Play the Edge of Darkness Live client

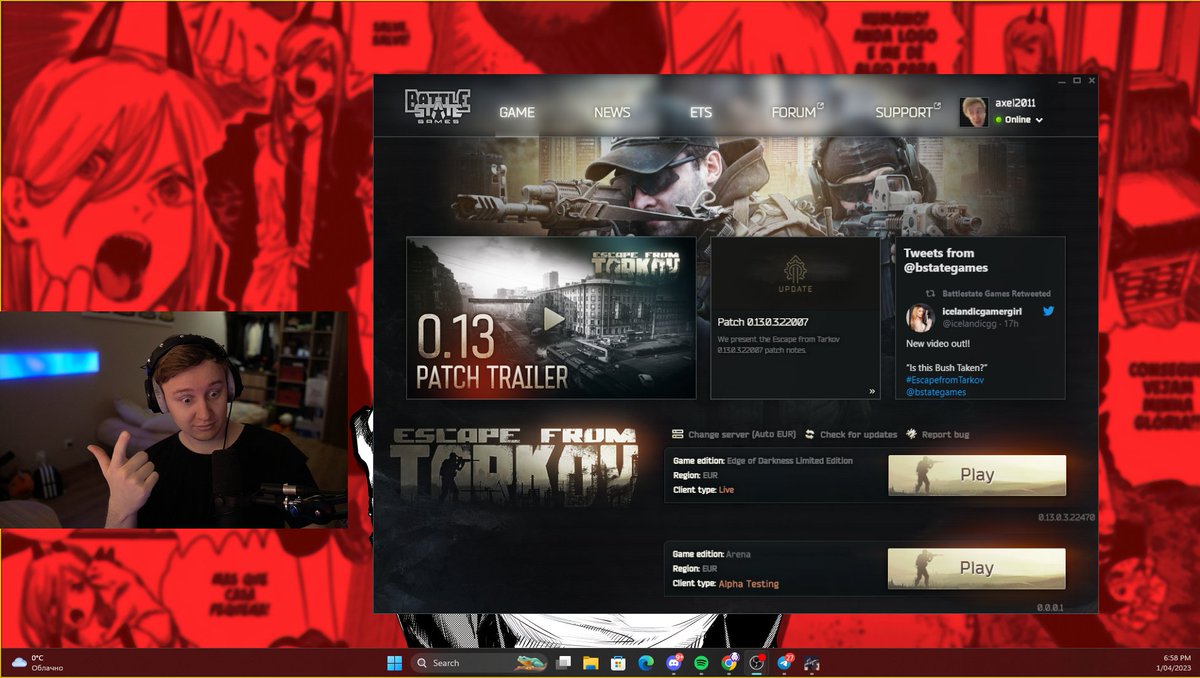(x=977, y=475)
